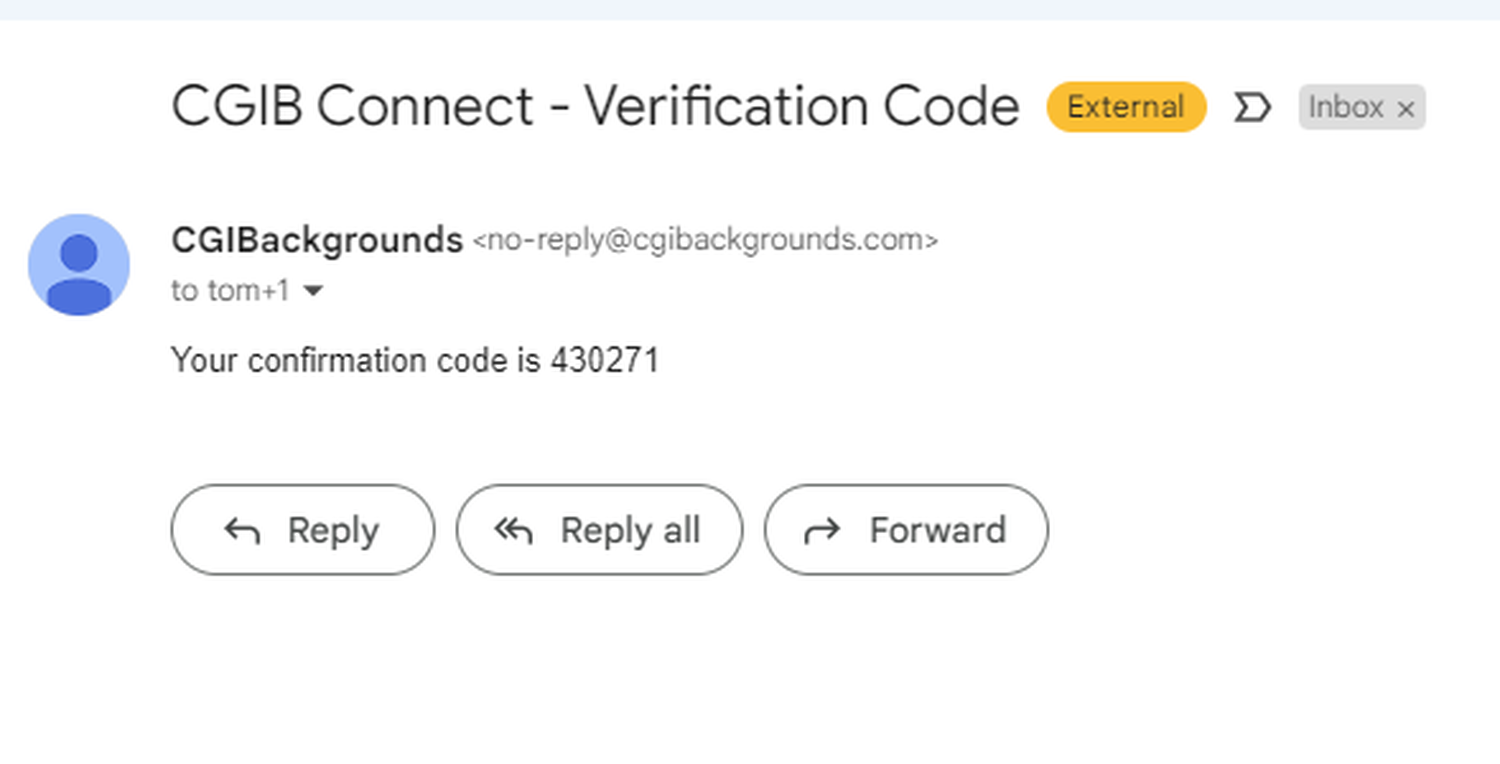Click the confirmation code 430271
The width and height of the screenshot is (1500, 764).
(x=605, y=360)
